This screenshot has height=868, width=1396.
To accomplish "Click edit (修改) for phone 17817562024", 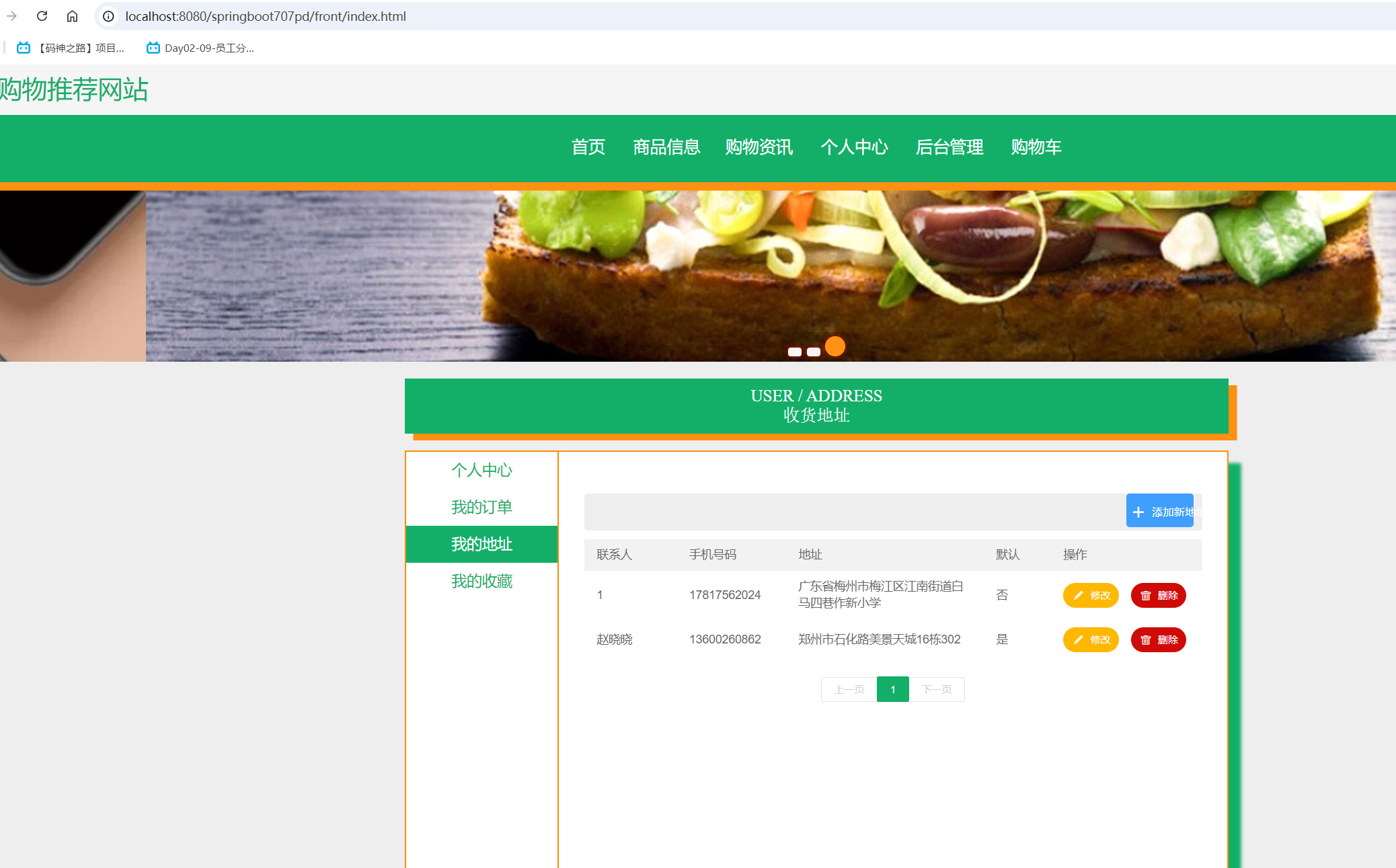I will pyautogui.click(x=1090, y=595).
